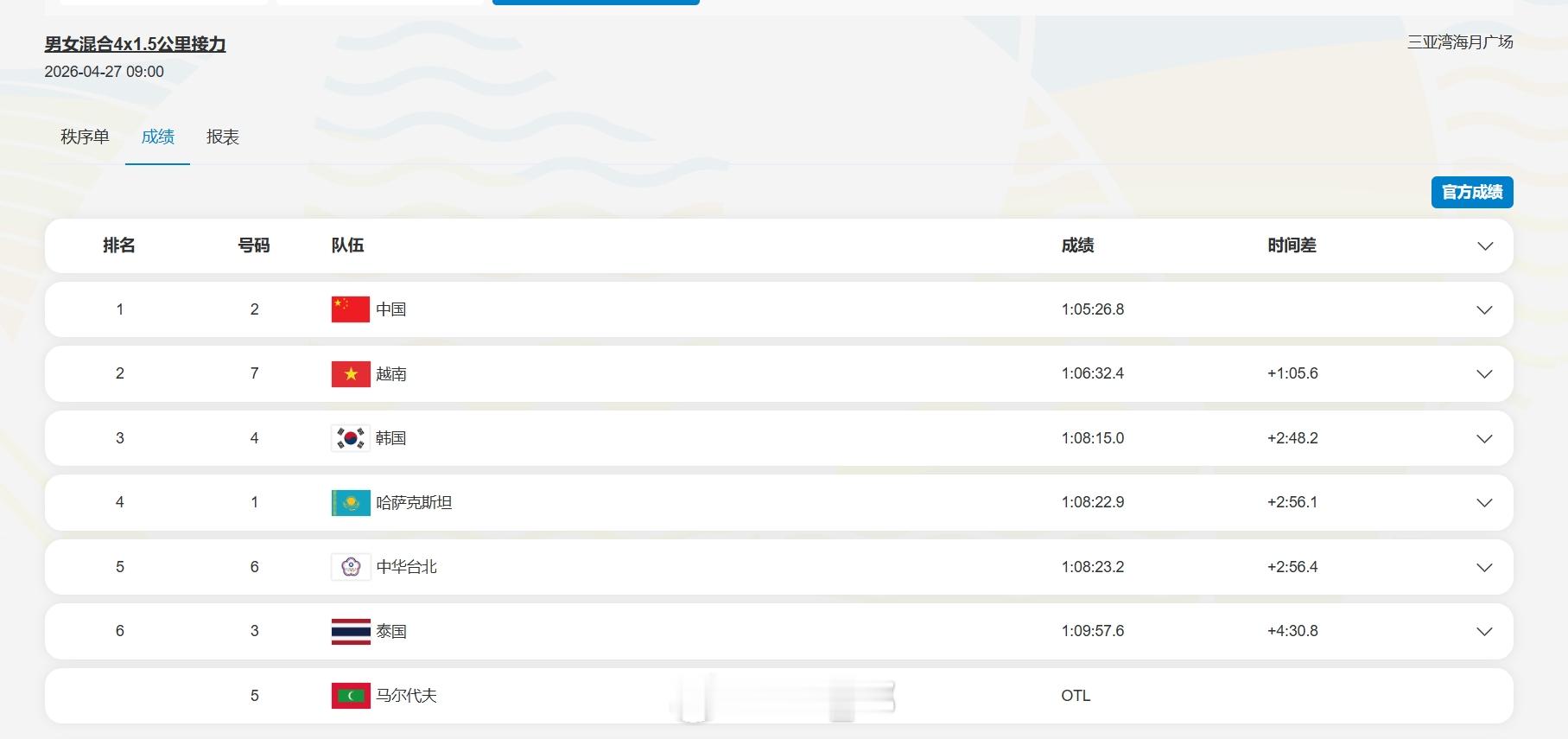Click team name 越南

point(391,374)
